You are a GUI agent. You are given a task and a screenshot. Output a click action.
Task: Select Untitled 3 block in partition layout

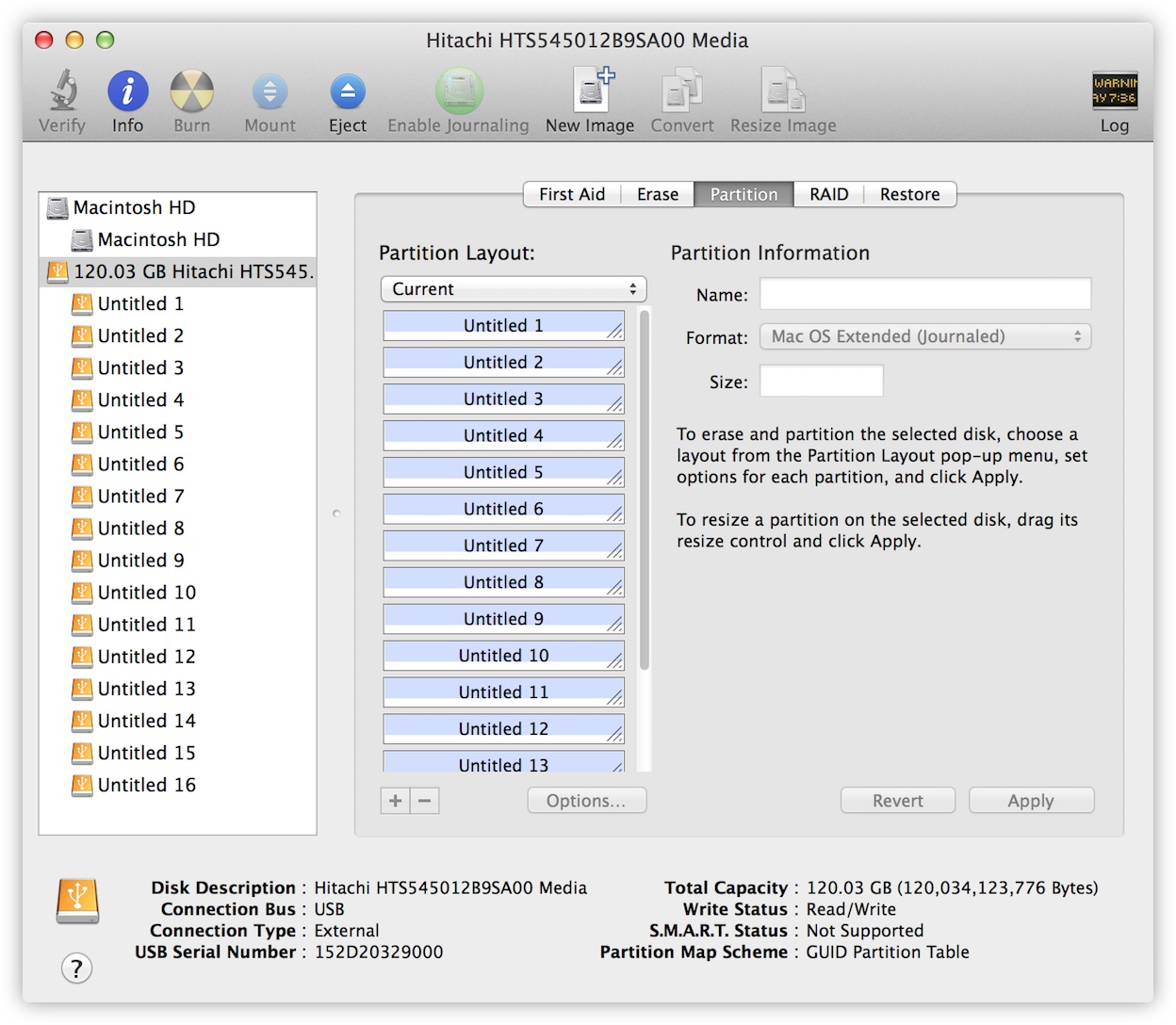coord(503,399)
